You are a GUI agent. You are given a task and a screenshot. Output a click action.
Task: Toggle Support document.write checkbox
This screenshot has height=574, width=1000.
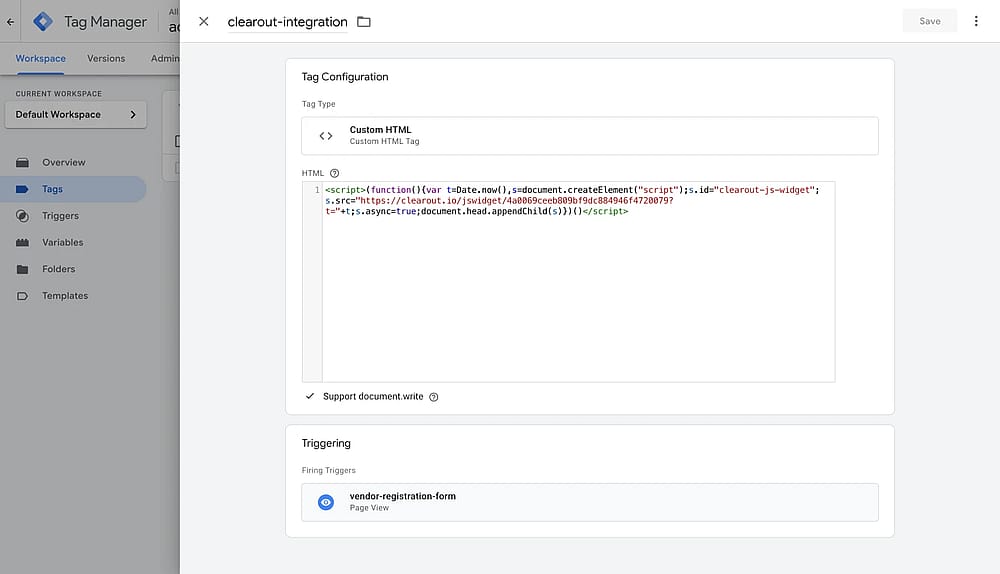tap(310, 396)
